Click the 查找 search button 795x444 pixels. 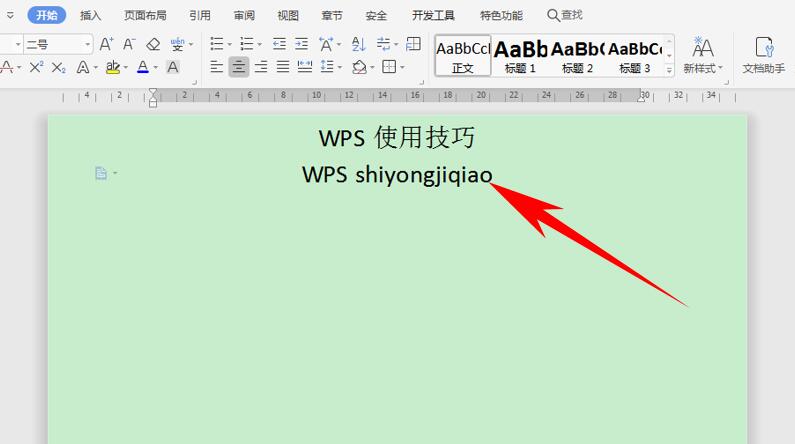(565, 15)
